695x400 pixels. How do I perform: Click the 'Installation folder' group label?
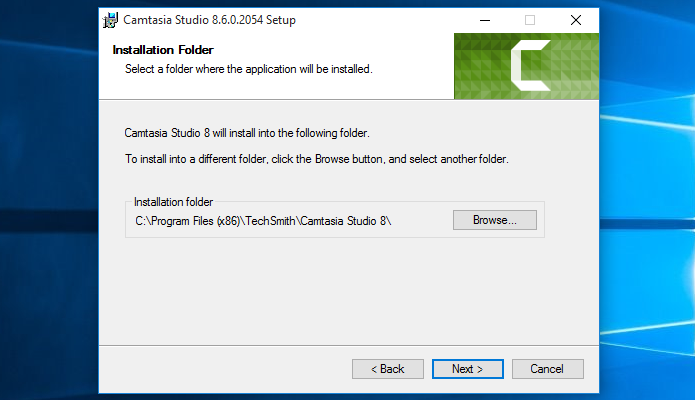173,202
